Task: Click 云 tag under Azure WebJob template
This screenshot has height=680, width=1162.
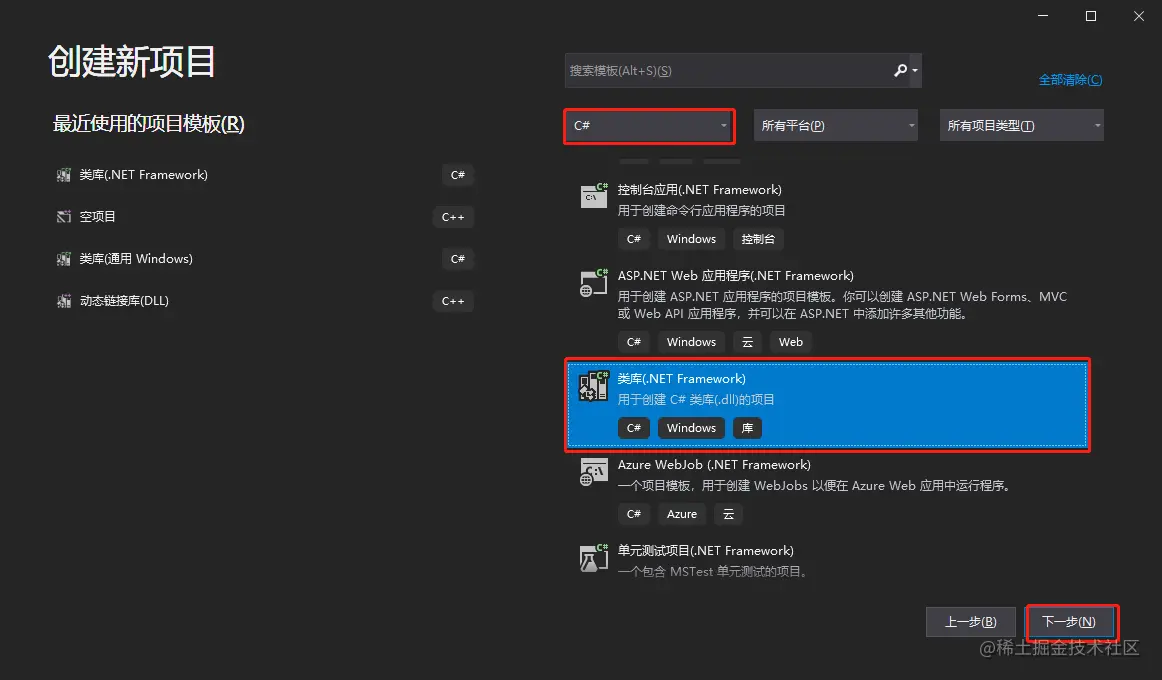Action: pos(728,514)
